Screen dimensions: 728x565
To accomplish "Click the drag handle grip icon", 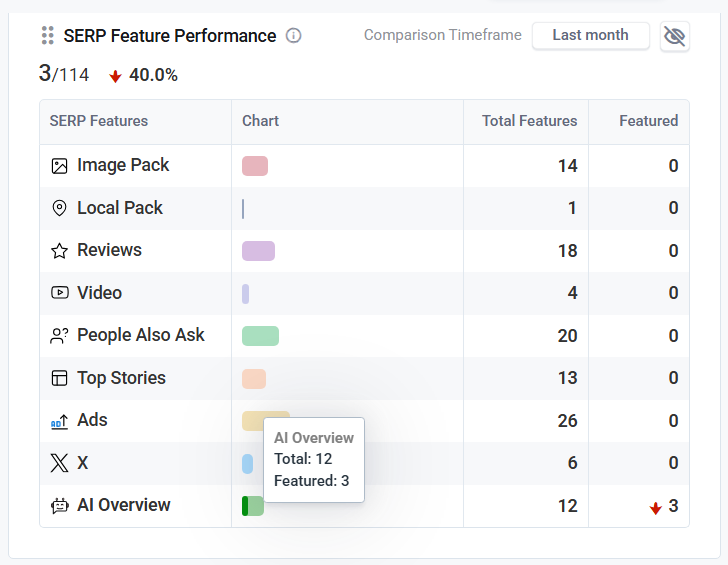I will click(x=47, y=36).
